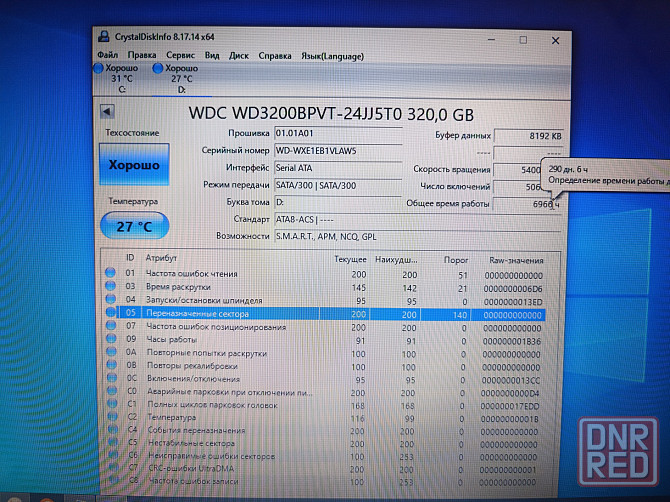Image resolution: width=670 pixels, height=502 pixels.
Task: Open the Вид menu
Action: (212, 56)
